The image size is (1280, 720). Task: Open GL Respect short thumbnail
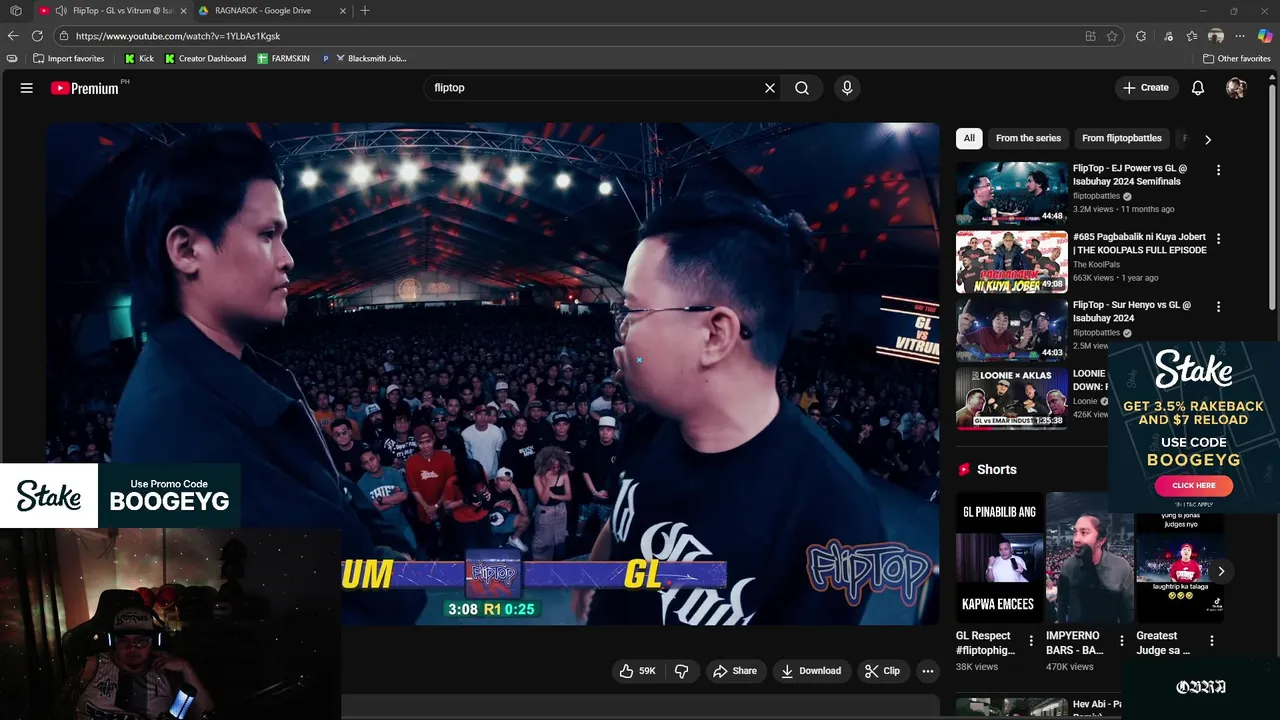point(999,557)
